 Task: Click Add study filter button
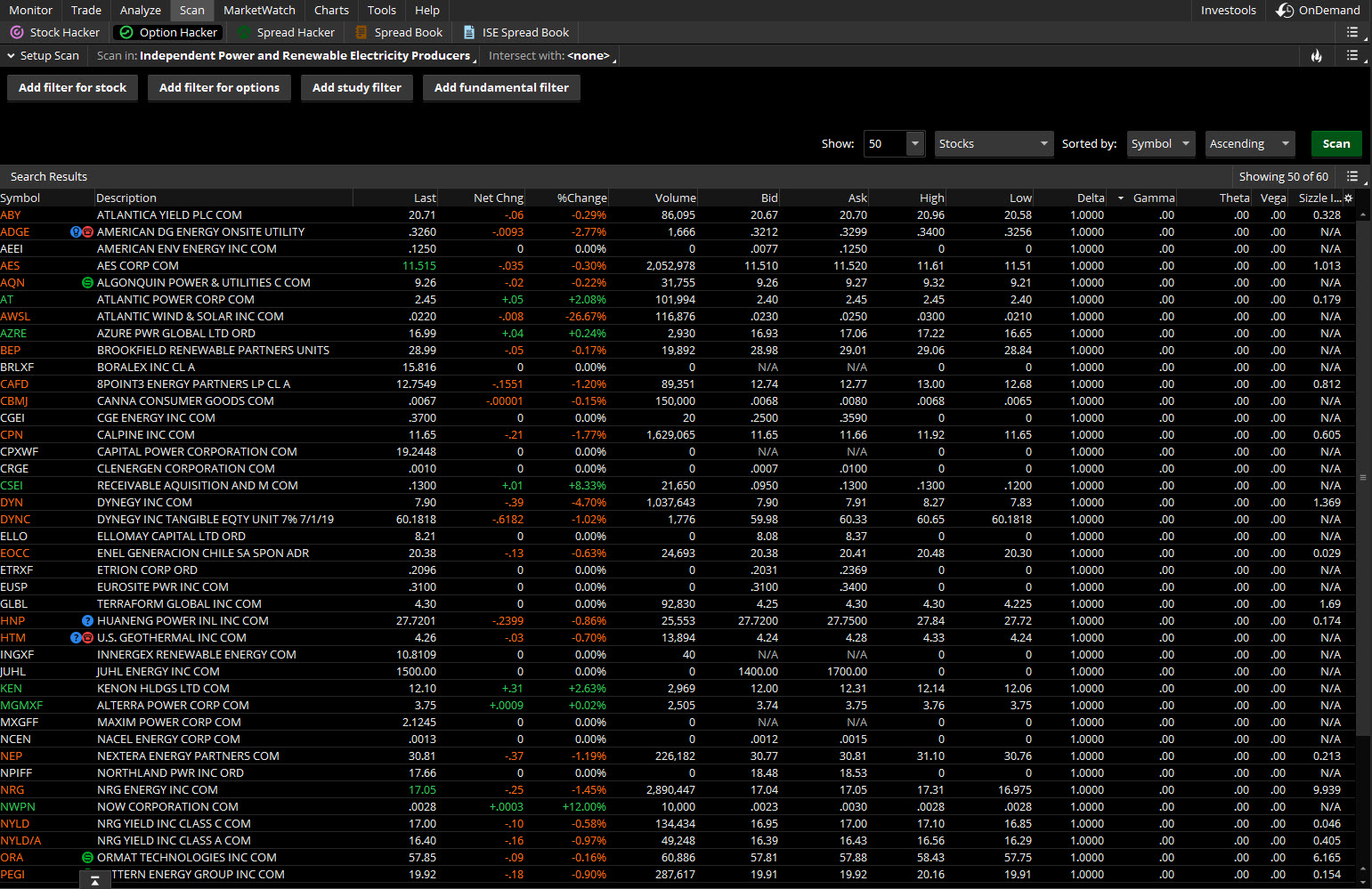[x=356, y=88]
